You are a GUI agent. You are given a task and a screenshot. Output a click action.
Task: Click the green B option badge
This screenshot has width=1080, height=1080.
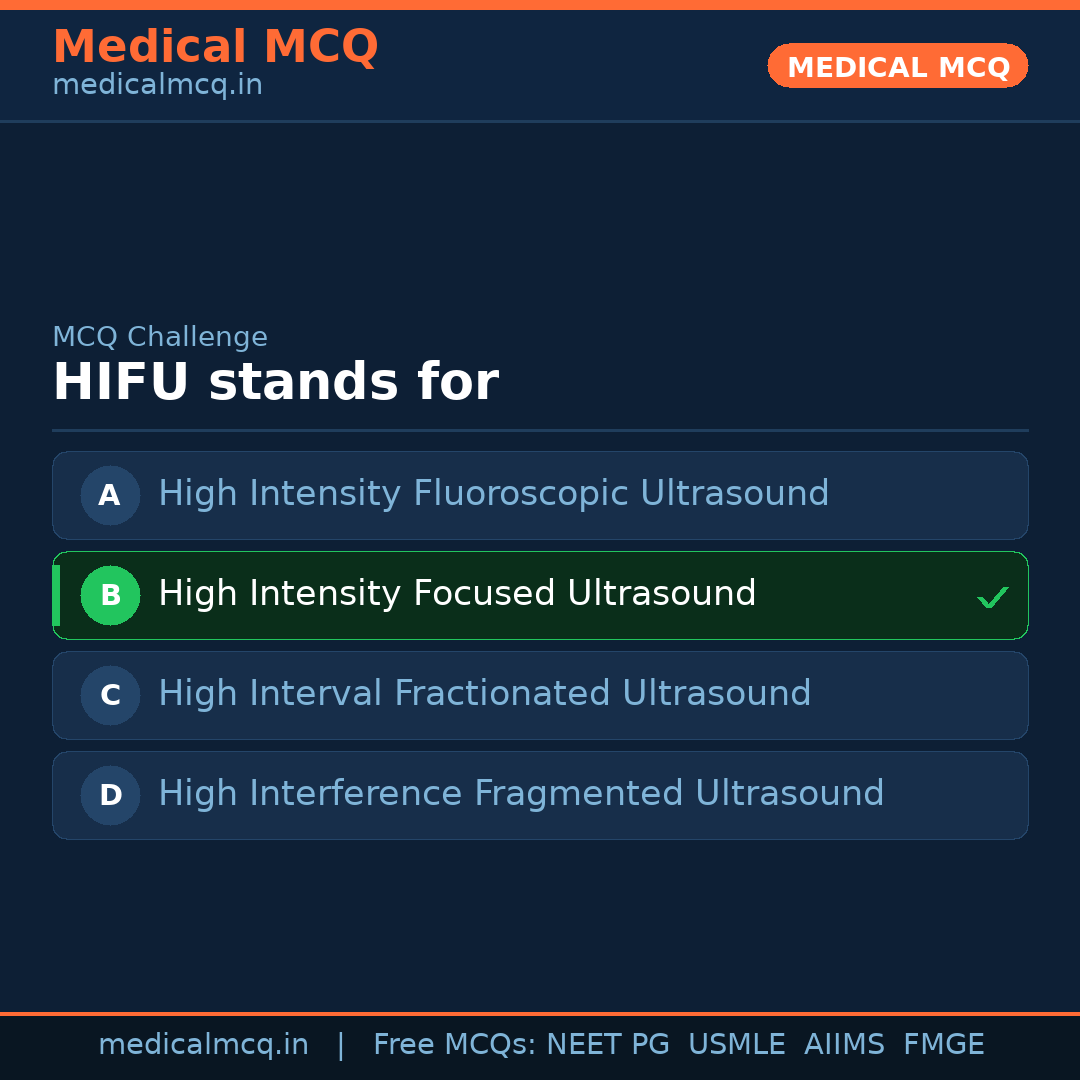click(110, 595)
